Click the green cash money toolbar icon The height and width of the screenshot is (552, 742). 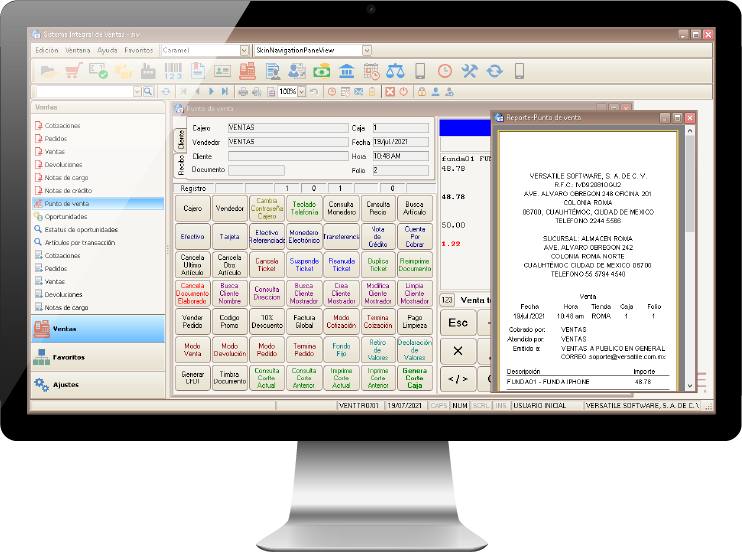322,71
